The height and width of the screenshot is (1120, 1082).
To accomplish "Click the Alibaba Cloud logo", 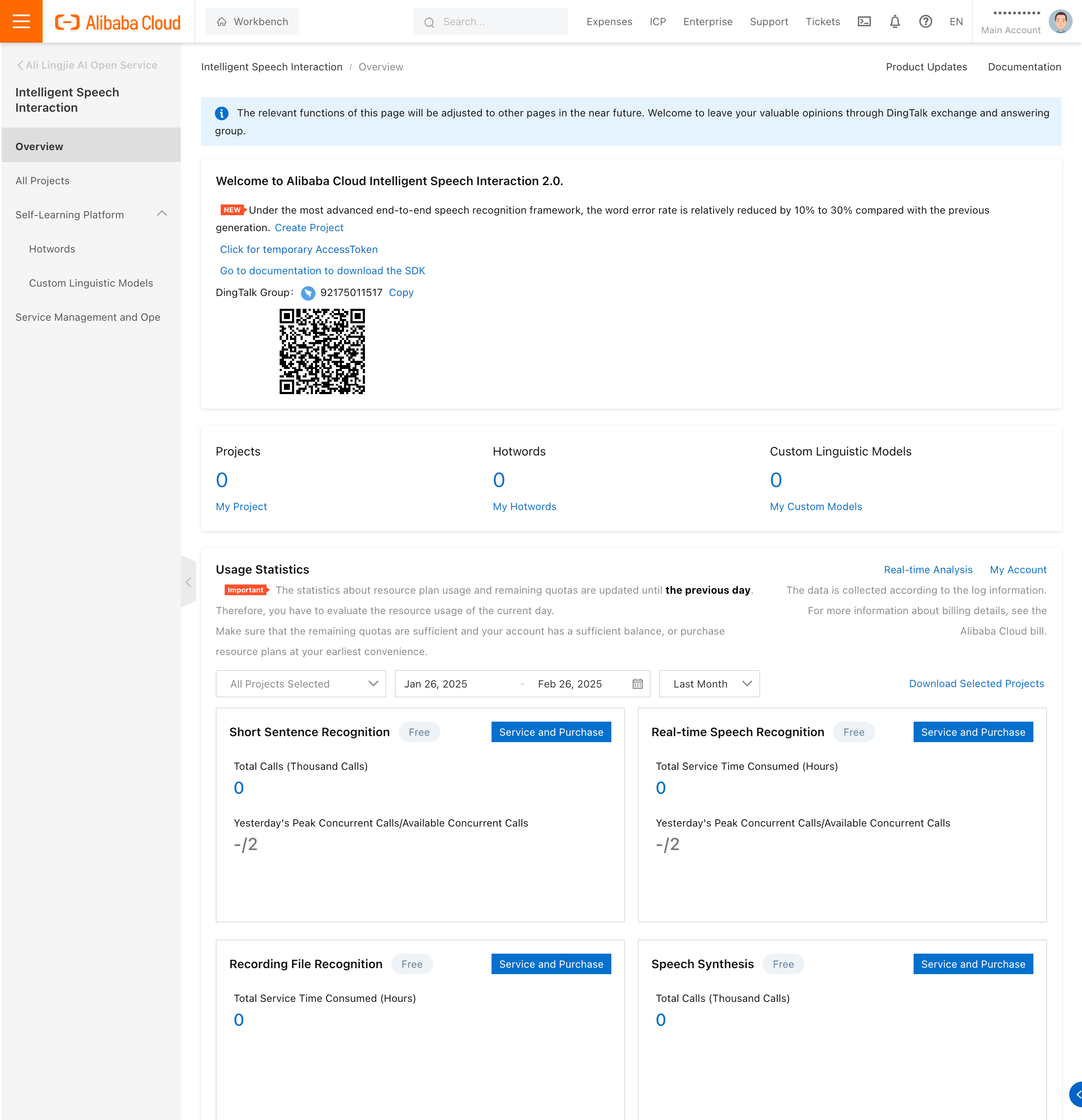I will [118, 22].
